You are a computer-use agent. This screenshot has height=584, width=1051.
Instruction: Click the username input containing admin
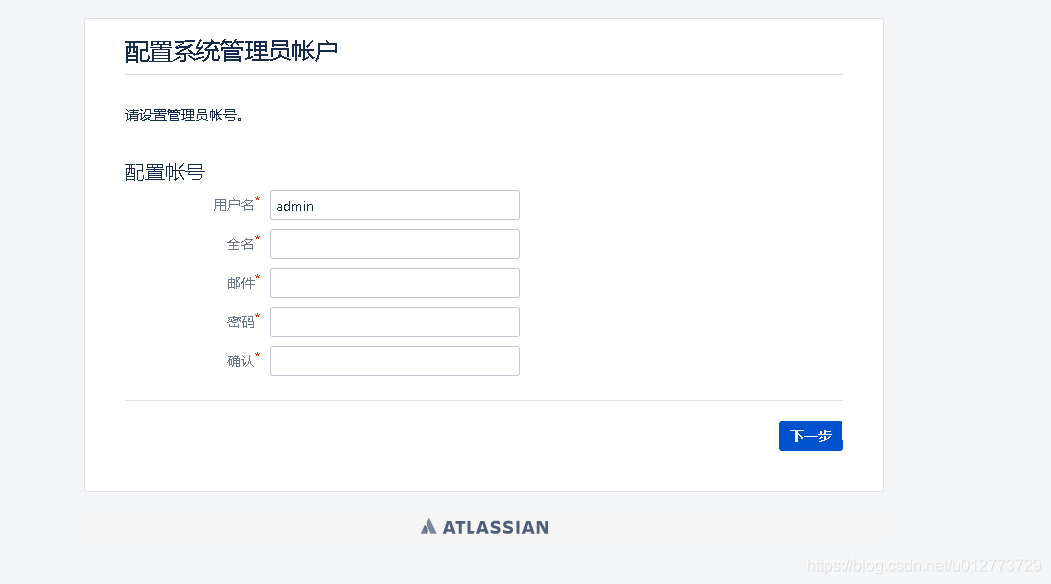pyautogui.click(x=394, y=205)
